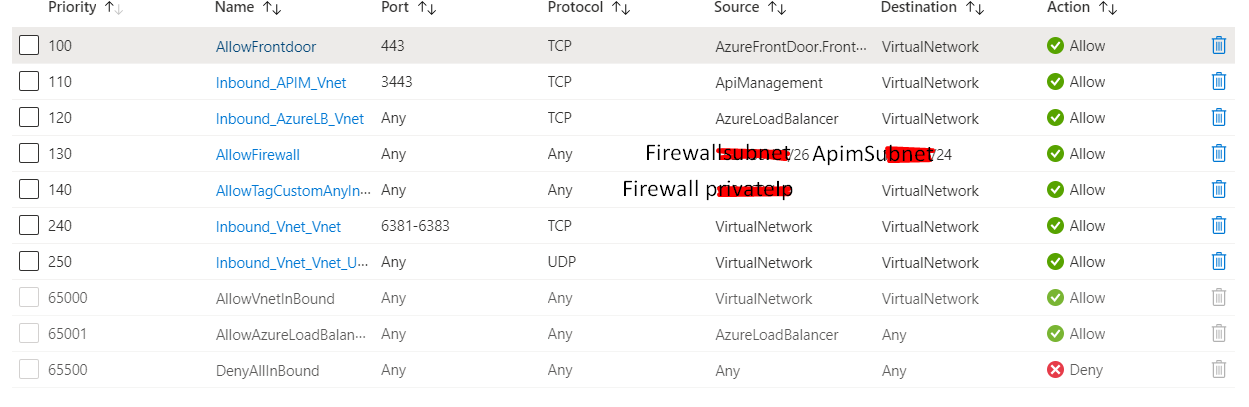Select checkbox for priority 130 rule

click(x=29, y=154)
